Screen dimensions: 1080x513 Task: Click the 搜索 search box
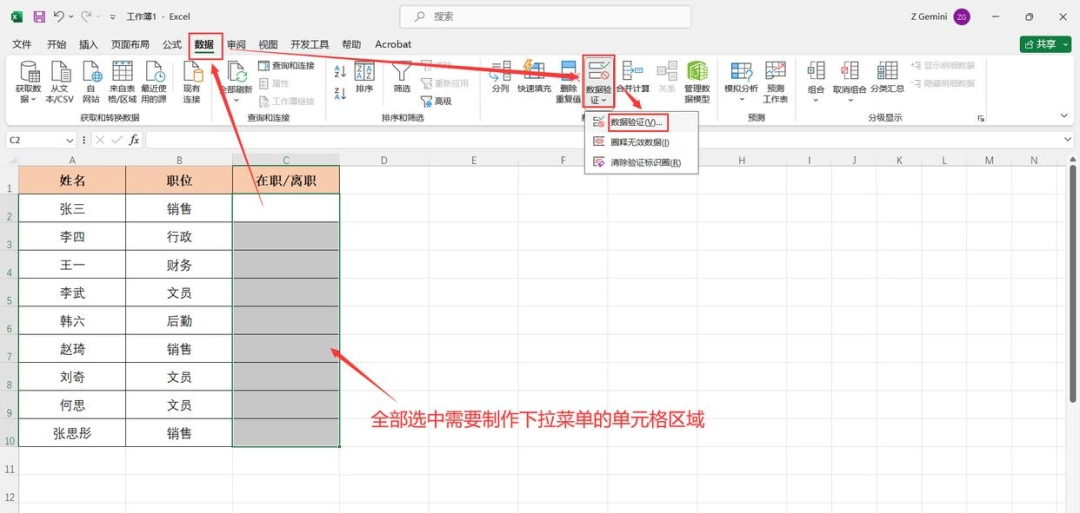545,17
